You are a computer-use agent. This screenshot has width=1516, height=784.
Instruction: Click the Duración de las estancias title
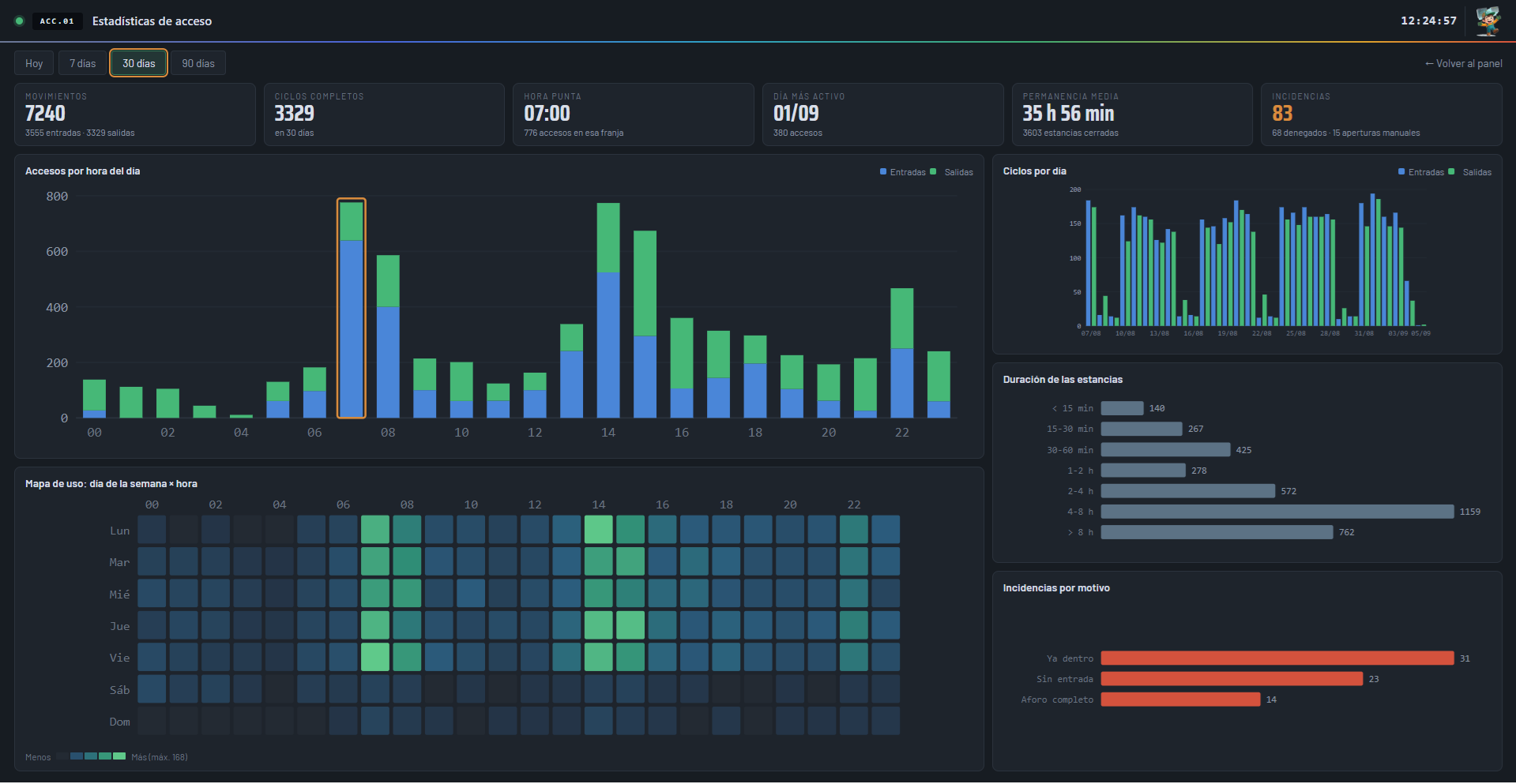(x=1063, y=380)
